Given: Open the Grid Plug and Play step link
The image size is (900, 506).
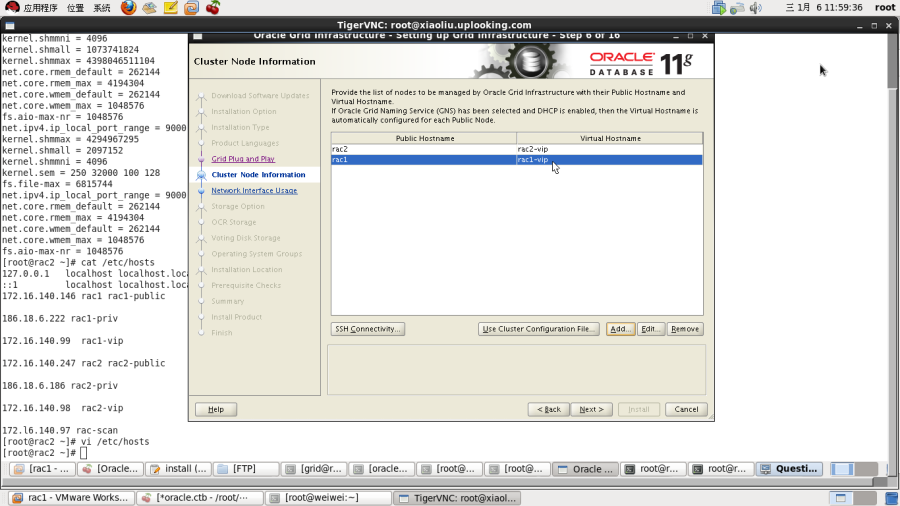Looking at the screenshot, I should coord(243,159).
